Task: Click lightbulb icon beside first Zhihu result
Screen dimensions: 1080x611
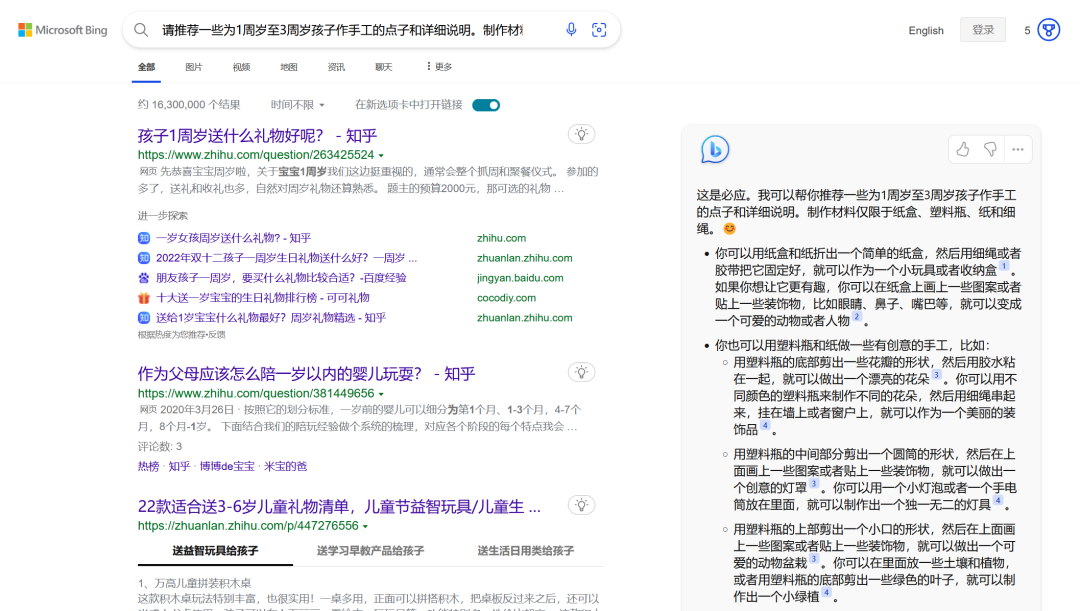Action: point(581,134)
